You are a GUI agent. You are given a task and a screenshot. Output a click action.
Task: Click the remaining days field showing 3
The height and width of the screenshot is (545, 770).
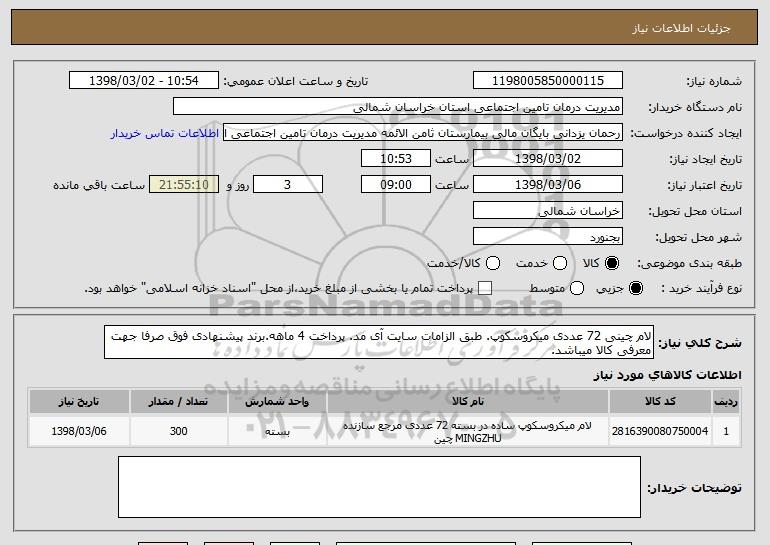(288, 185)
